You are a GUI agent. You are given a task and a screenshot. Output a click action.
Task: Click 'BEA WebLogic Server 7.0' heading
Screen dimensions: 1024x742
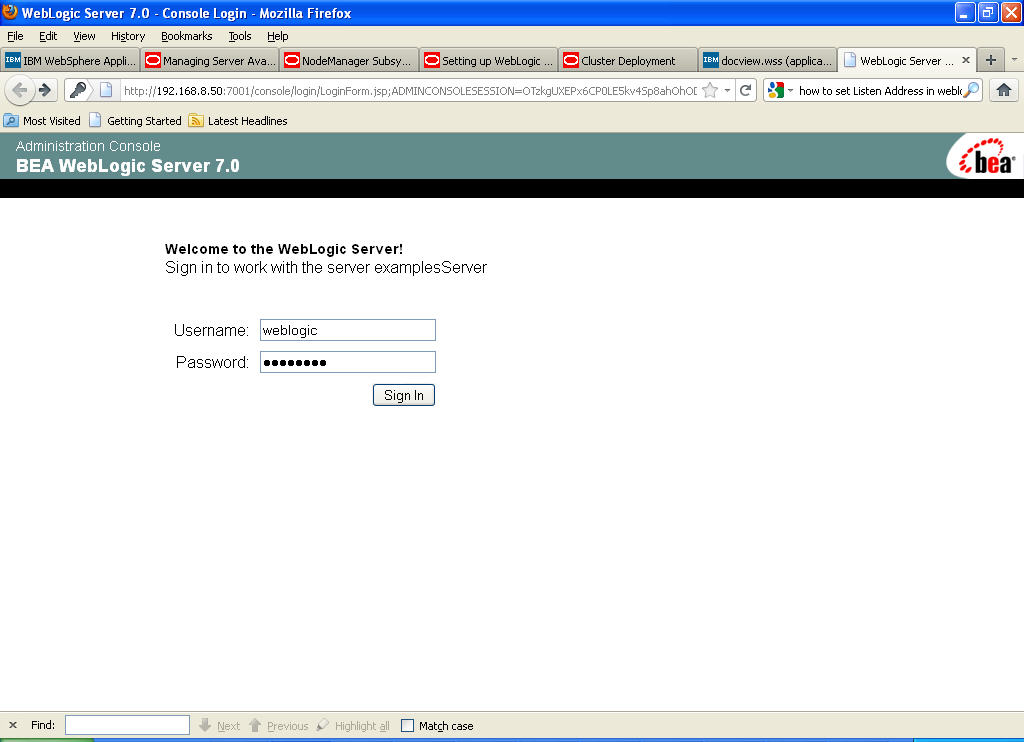pyautogui.click(x=128, y=166)
